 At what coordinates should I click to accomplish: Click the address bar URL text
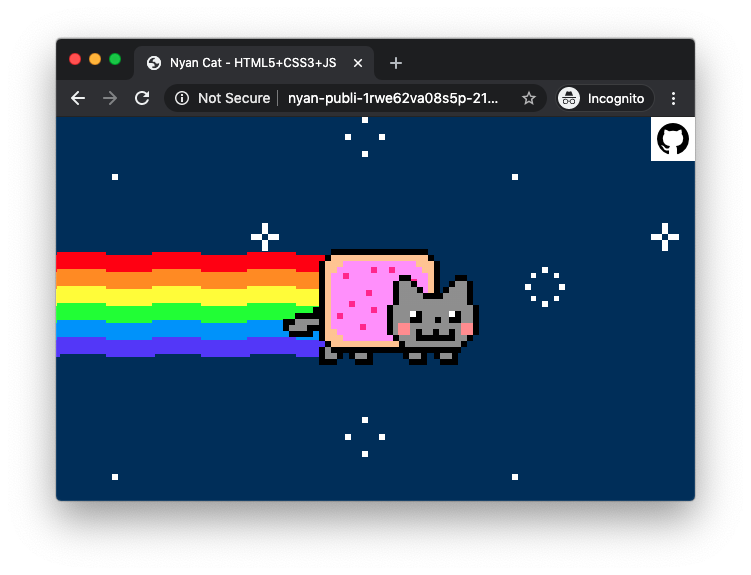(393, 98)
